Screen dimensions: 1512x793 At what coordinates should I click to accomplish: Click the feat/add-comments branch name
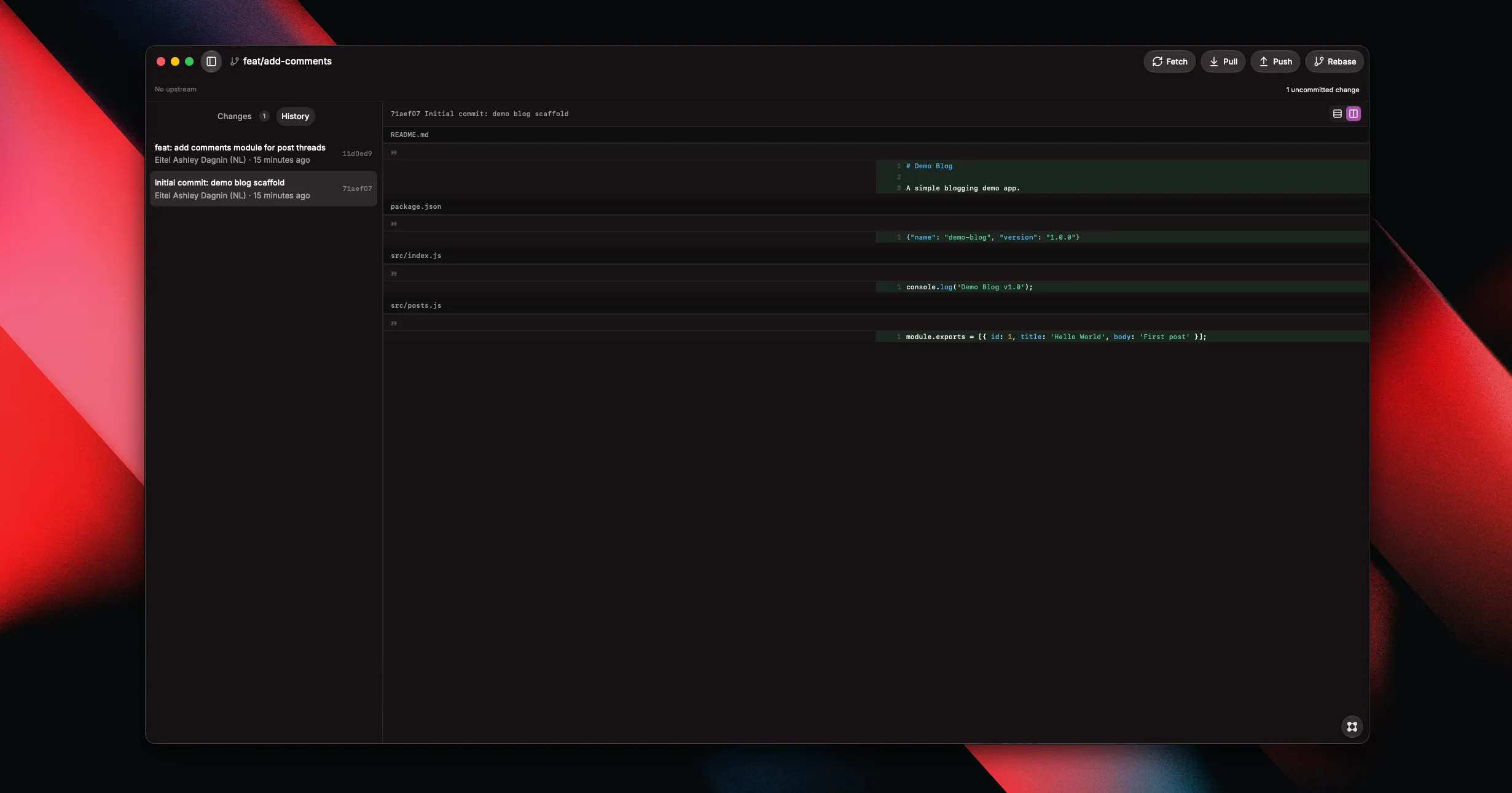pyautogui.click(x=287, y=61)
